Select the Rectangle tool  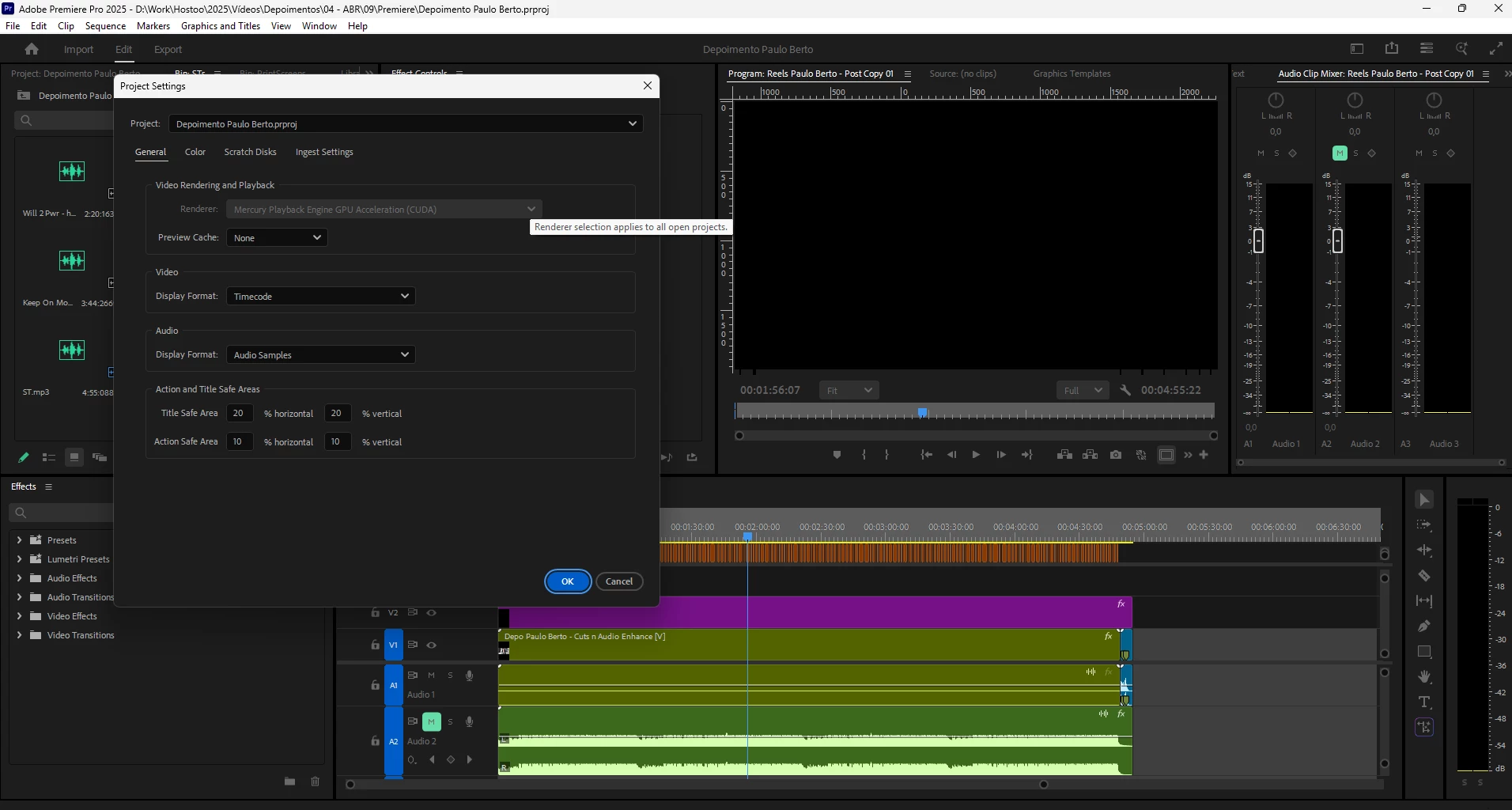tap(1424, 652)
